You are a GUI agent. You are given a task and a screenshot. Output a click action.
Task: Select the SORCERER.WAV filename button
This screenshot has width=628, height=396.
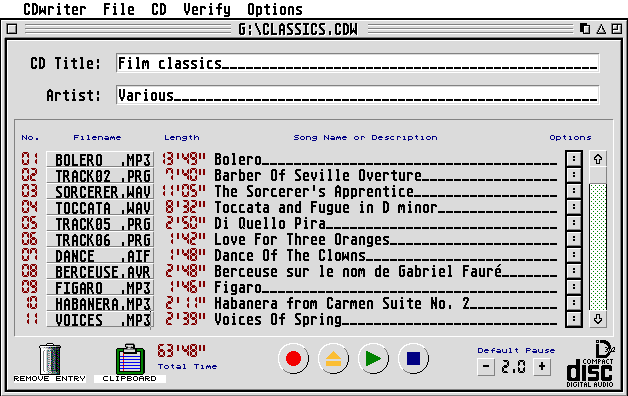(100, 191)
